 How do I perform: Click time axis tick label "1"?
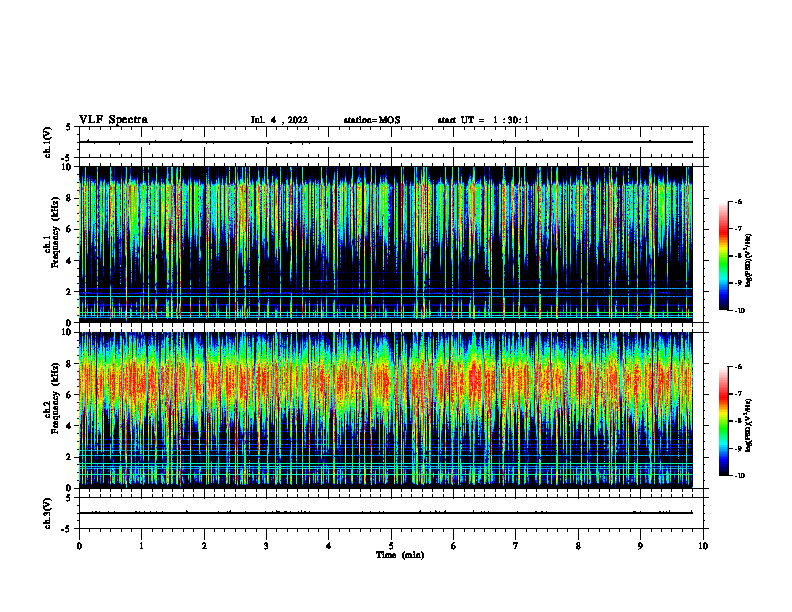(142, 546)
